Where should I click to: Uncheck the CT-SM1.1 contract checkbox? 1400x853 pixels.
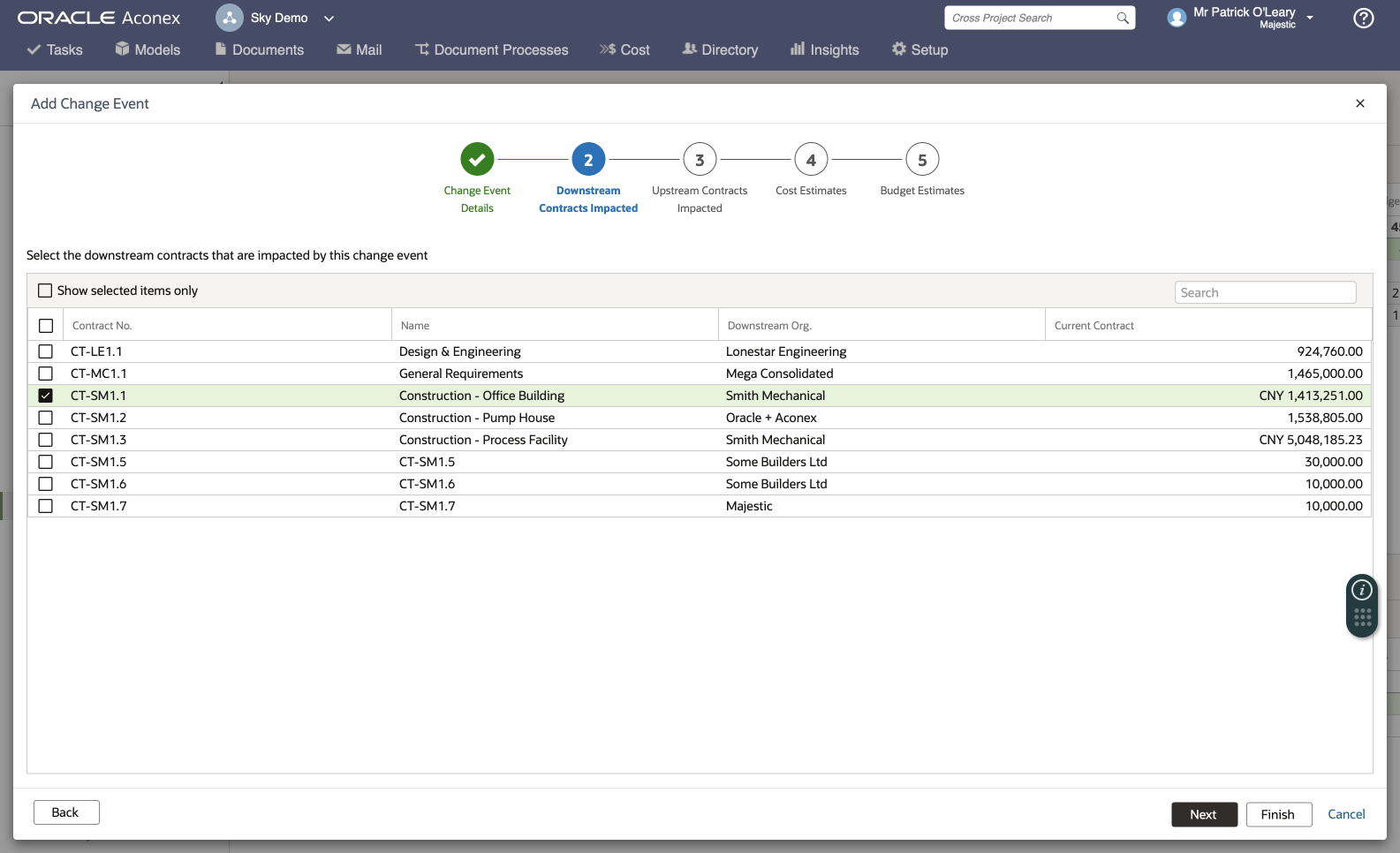46,396
